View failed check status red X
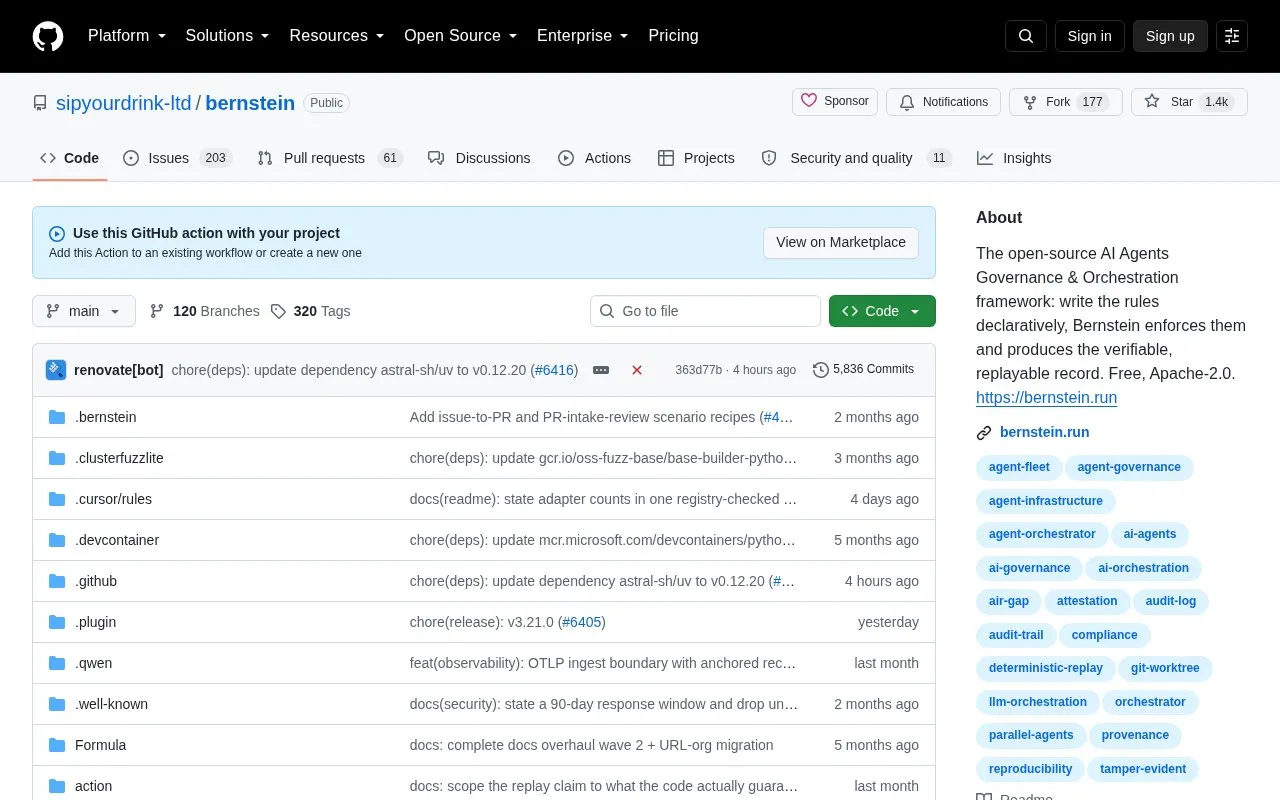This screenshot has width=1280, height=800. click(637, 370)
